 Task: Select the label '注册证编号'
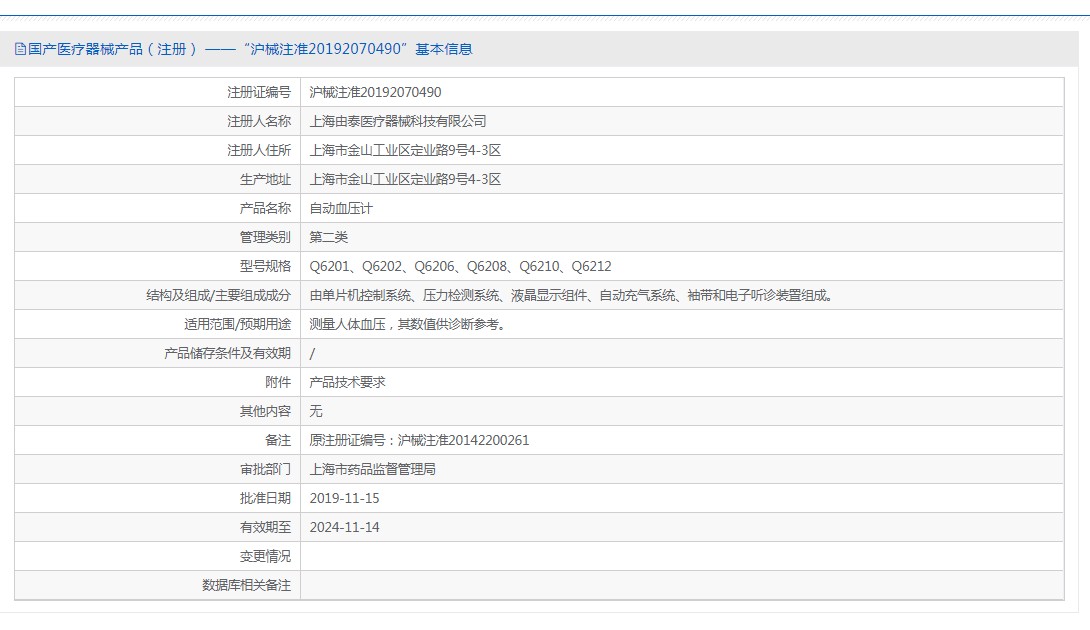(259, 92)
